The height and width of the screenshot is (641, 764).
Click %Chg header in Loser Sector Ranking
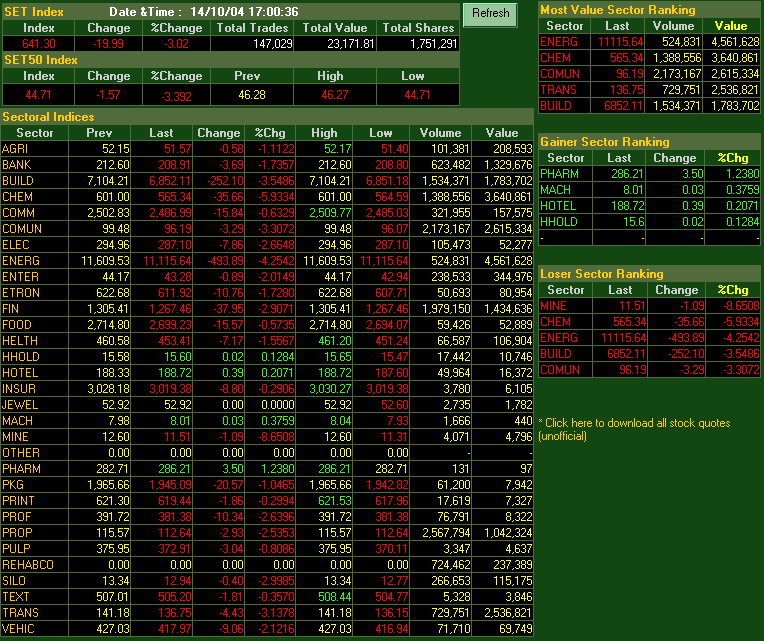[733, 290]
